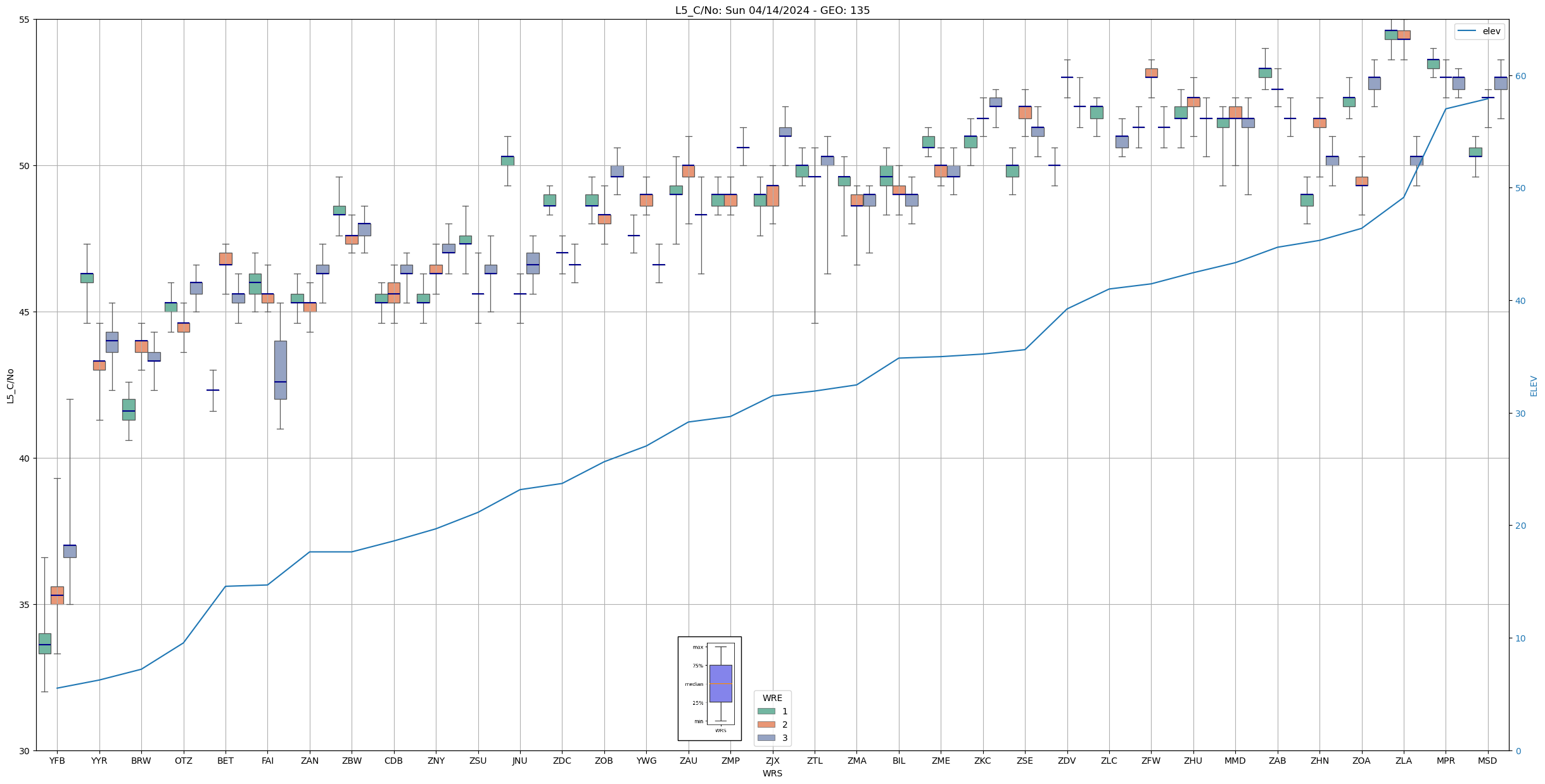Click the JNU station tick label
This screenshot has width=1545, height=784.
519,761
